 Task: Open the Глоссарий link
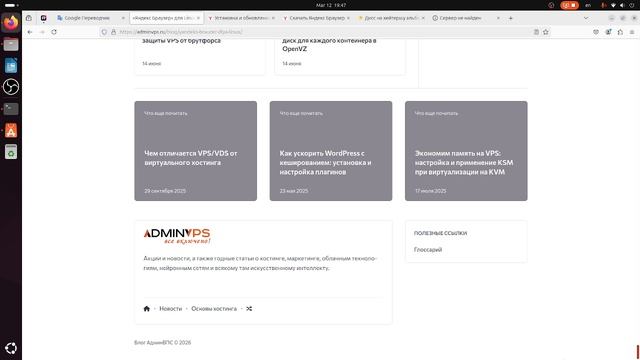(x=428, y=249)
